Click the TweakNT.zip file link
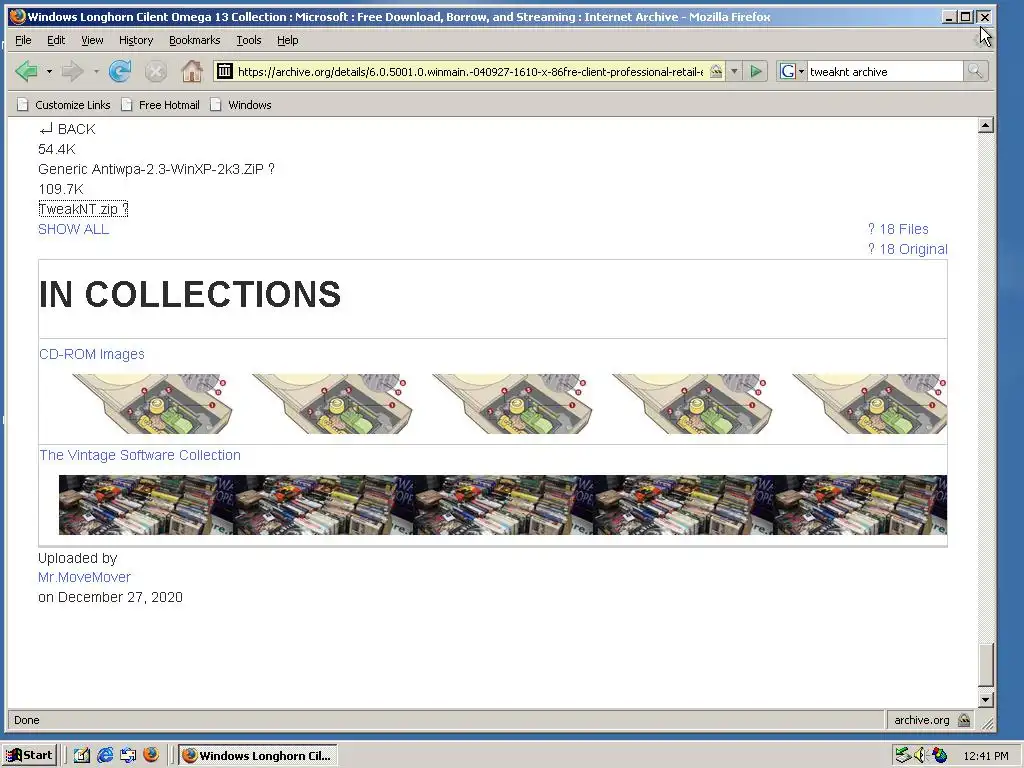1024x768 pixels. click(x=83, y=209)
